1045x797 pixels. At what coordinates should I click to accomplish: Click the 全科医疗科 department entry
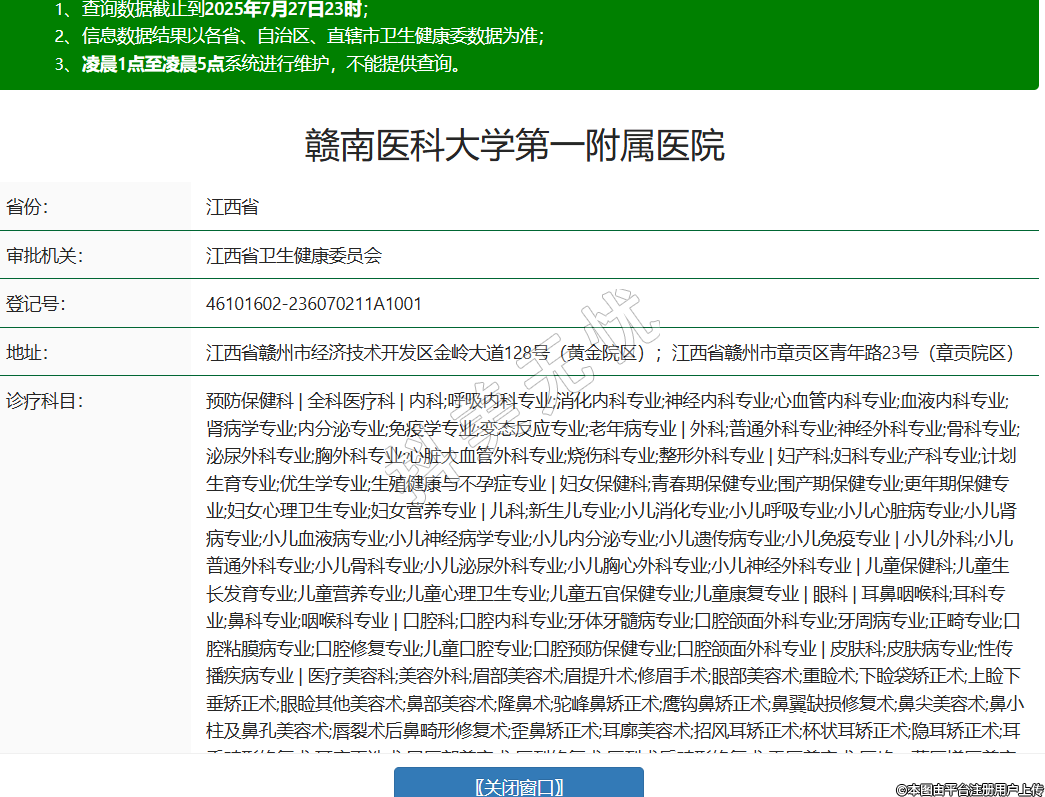click(351, 401)
